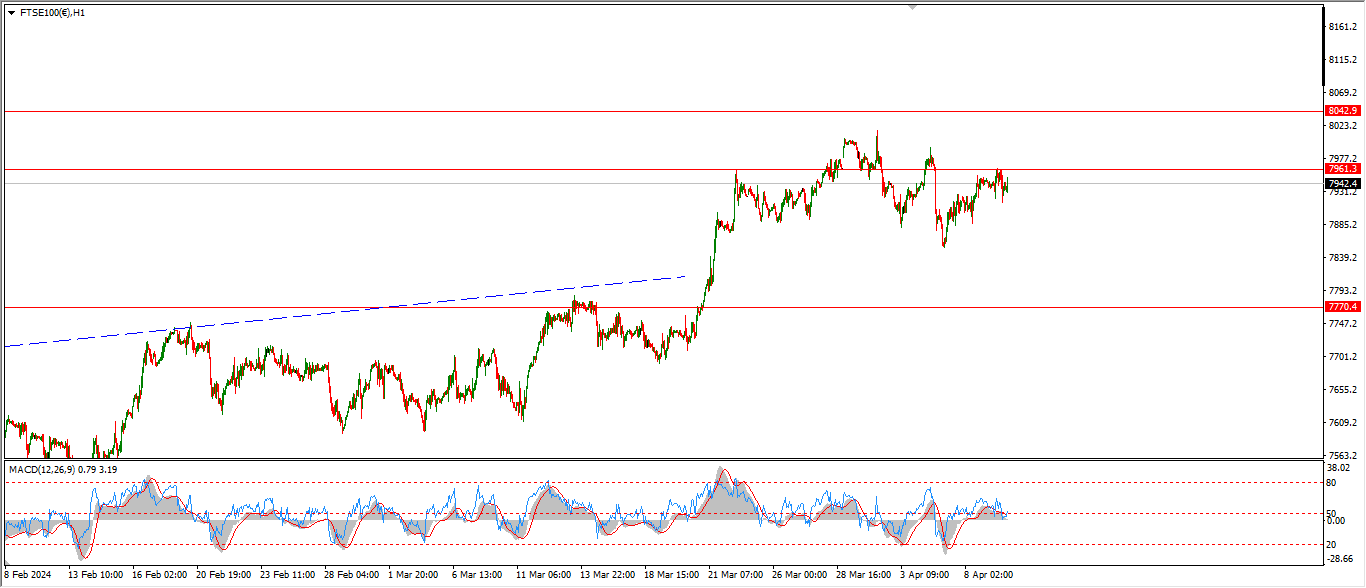The width and height of the screenshot is (1366, 588).
Task: Select the blue dashed trendline
Action: tap(400, 305)
